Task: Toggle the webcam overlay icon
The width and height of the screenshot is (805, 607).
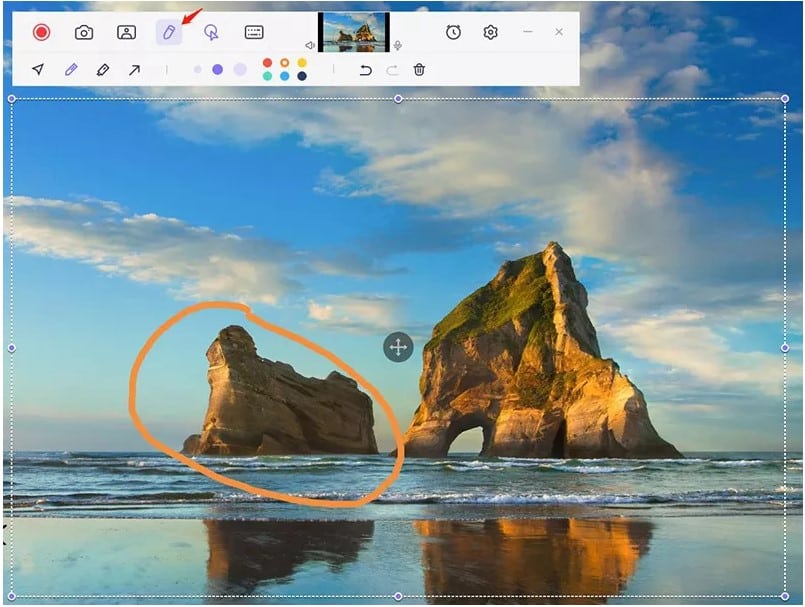Action: 126,32
